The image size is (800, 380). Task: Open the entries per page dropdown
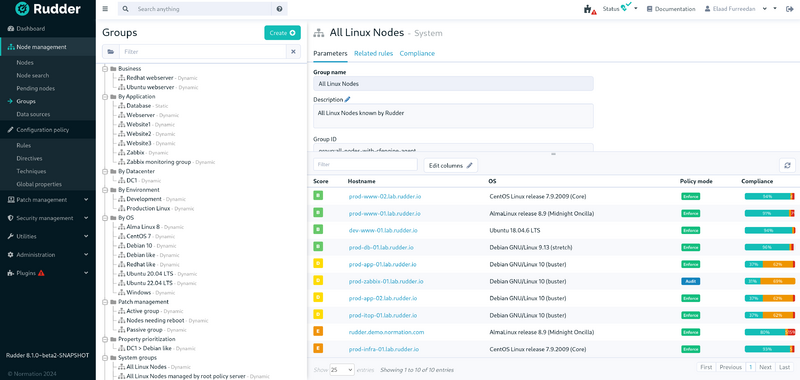tap(342, 369)
